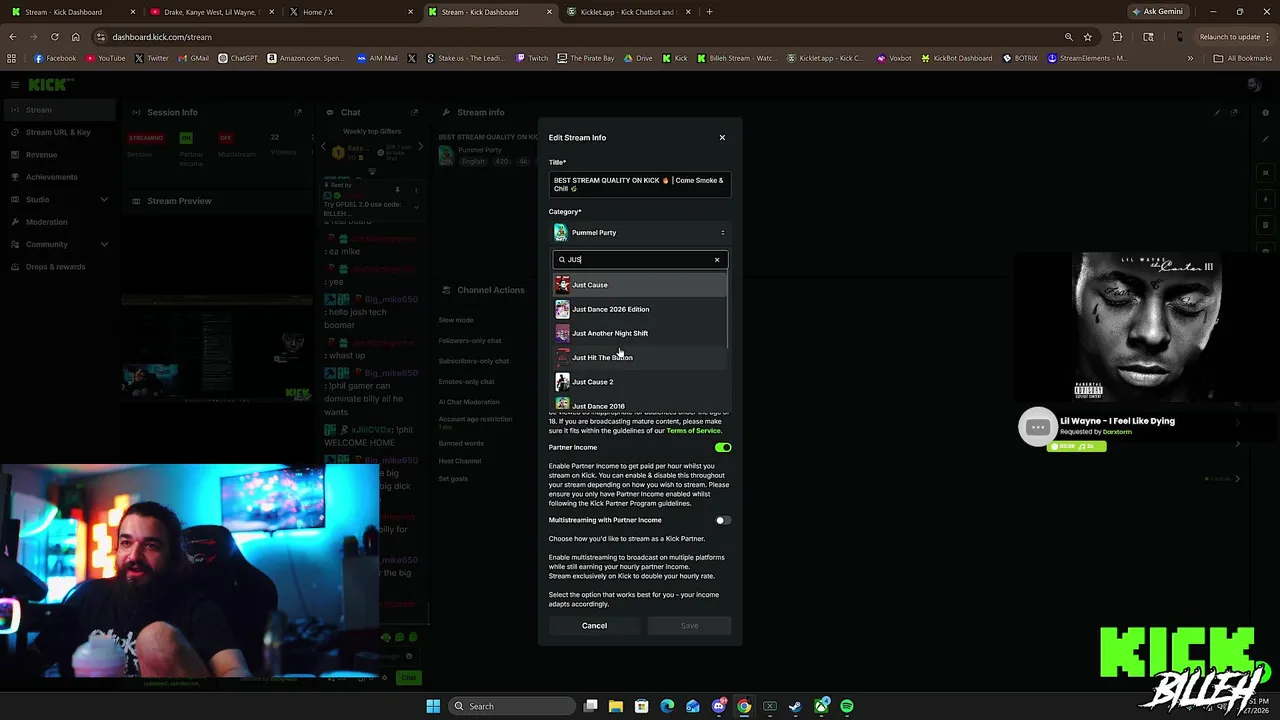Reload the current page

[x=54, y=37]
